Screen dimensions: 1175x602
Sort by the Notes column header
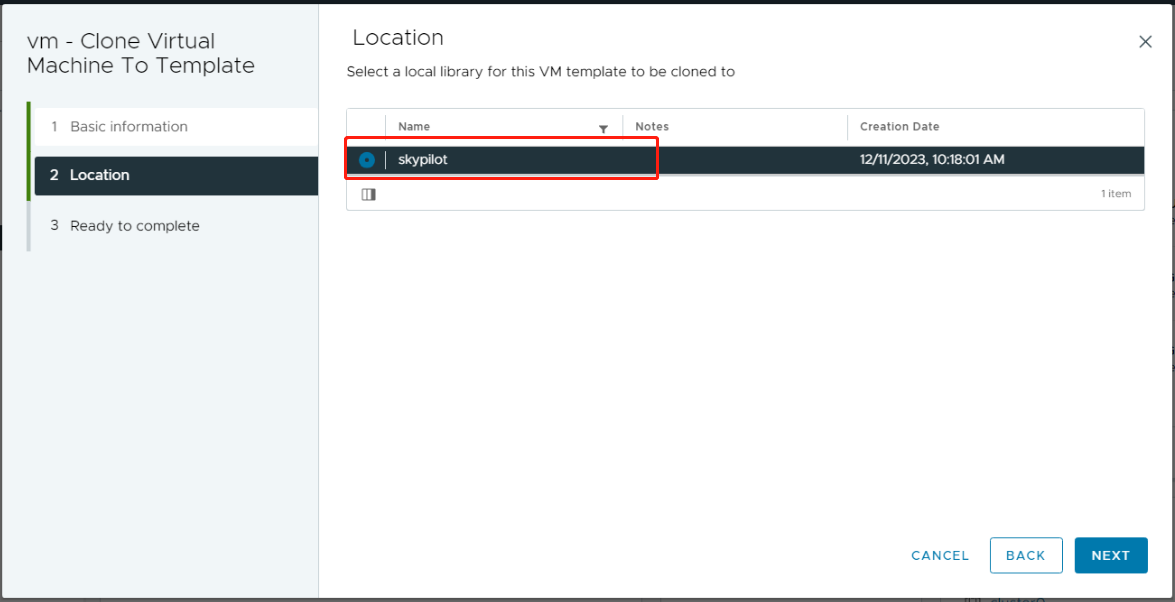[x=652, y=127]
